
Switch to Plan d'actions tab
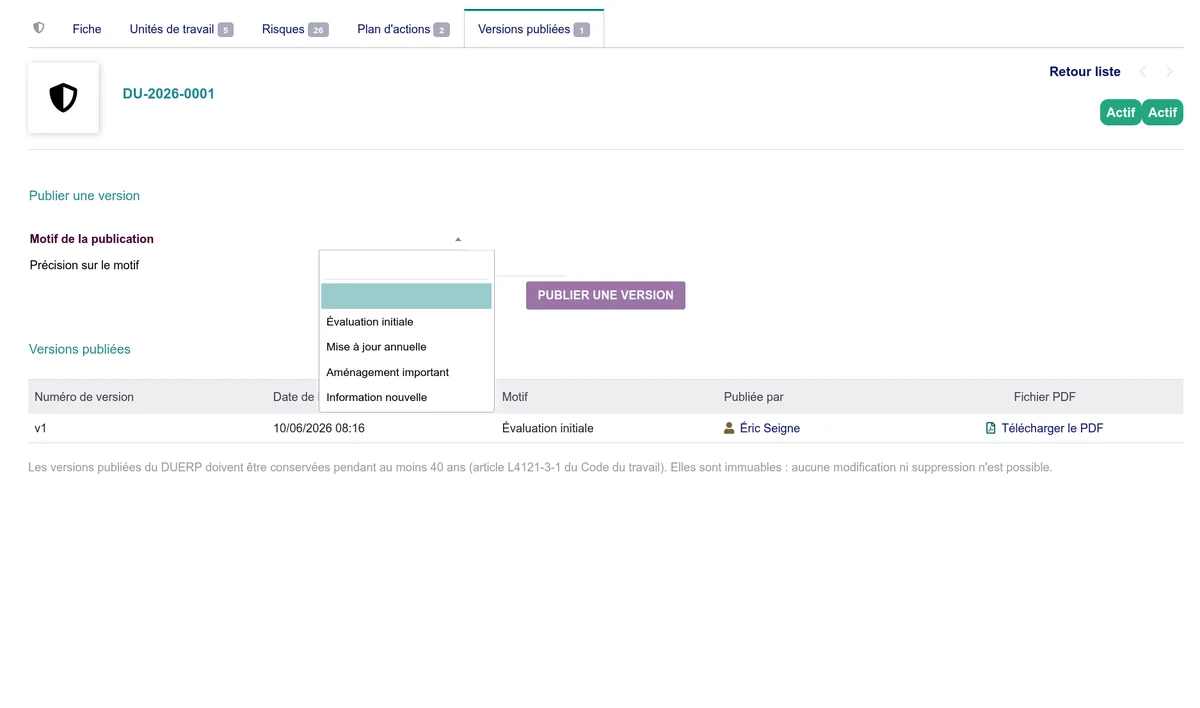[403, 29]
